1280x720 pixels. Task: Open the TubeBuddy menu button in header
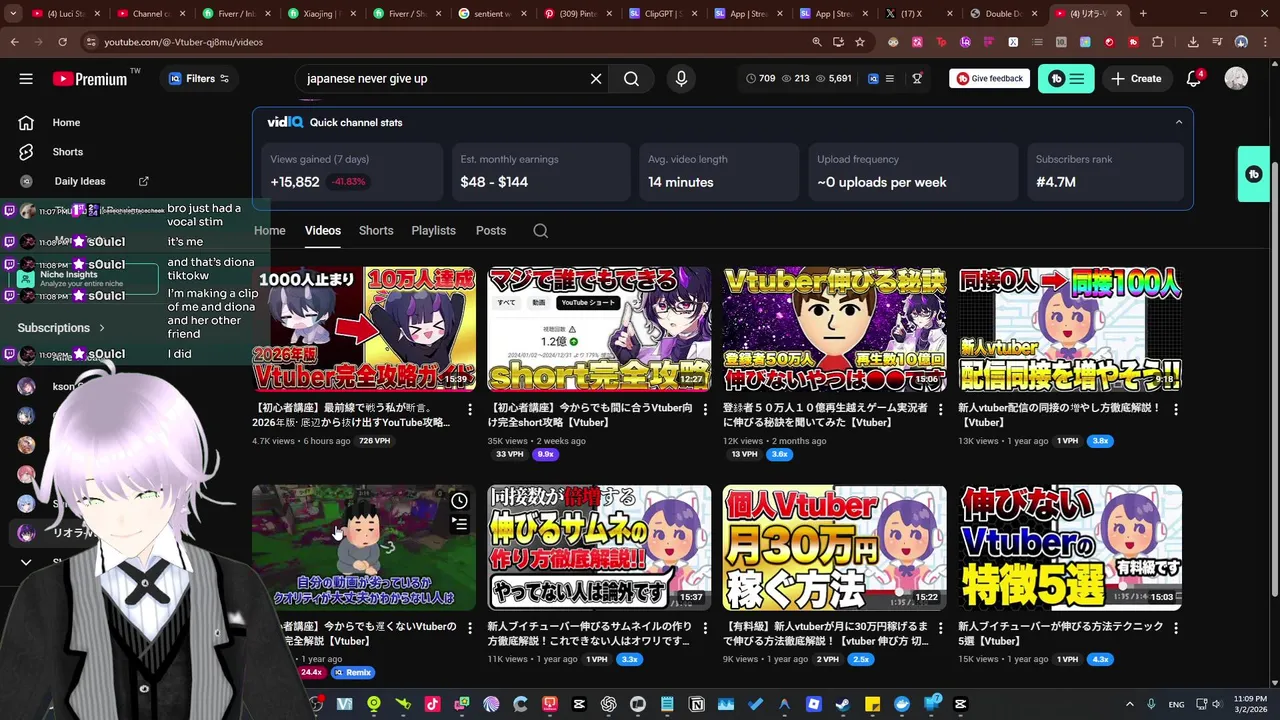1067,79
